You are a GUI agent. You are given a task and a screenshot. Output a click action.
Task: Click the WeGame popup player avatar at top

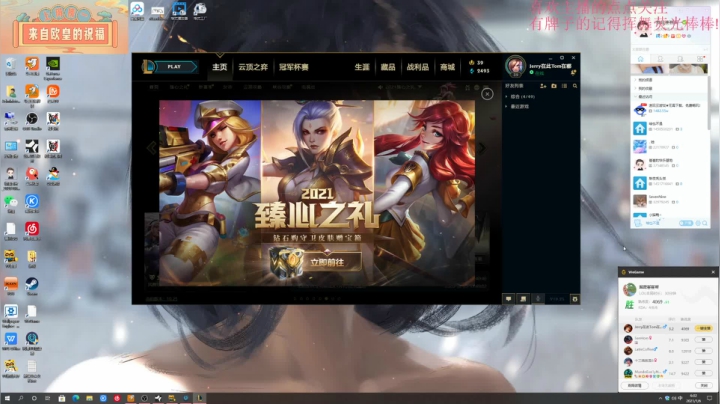[x=629, y=289]
